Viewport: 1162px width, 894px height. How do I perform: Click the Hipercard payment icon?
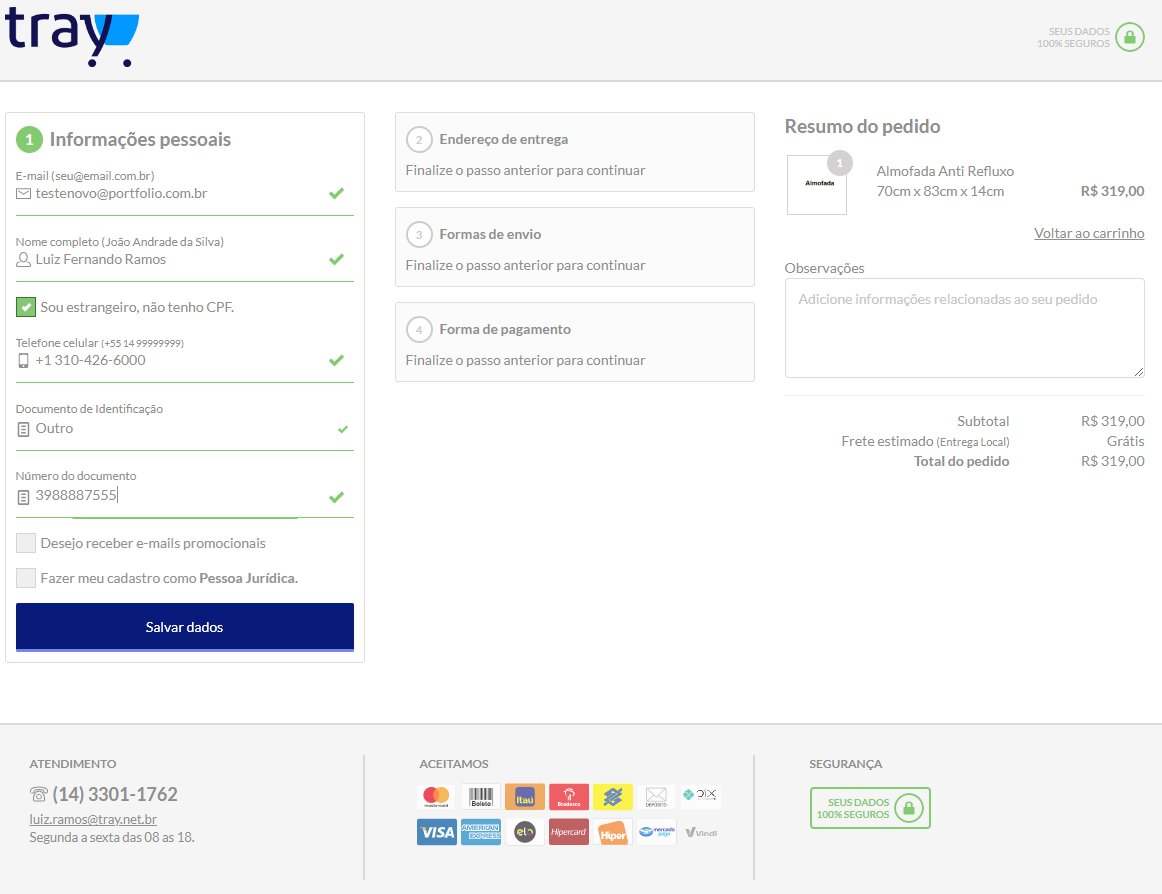(568, 832)
